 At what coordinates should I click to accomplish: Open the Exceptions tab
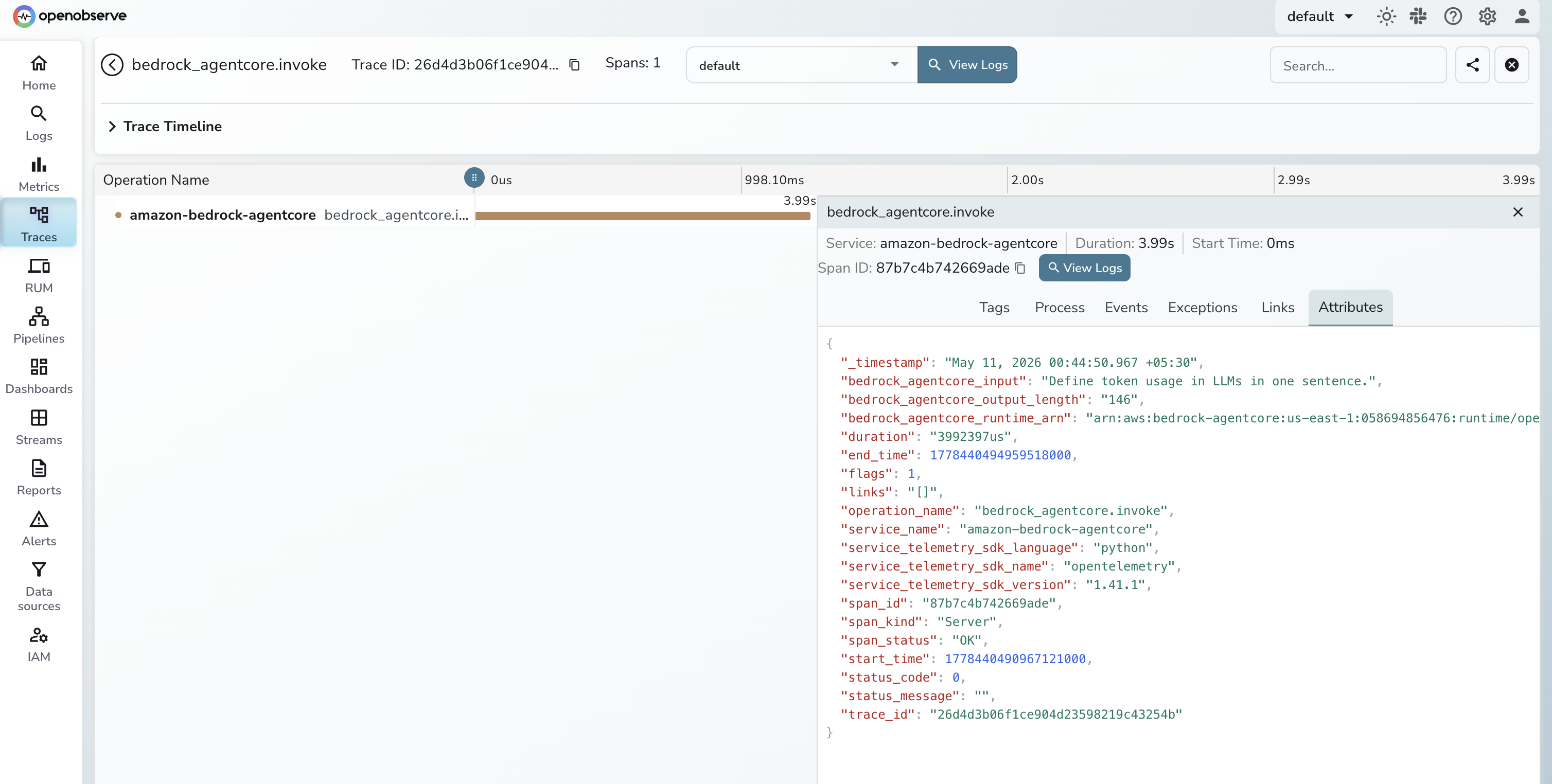[x=1202, y=308]
